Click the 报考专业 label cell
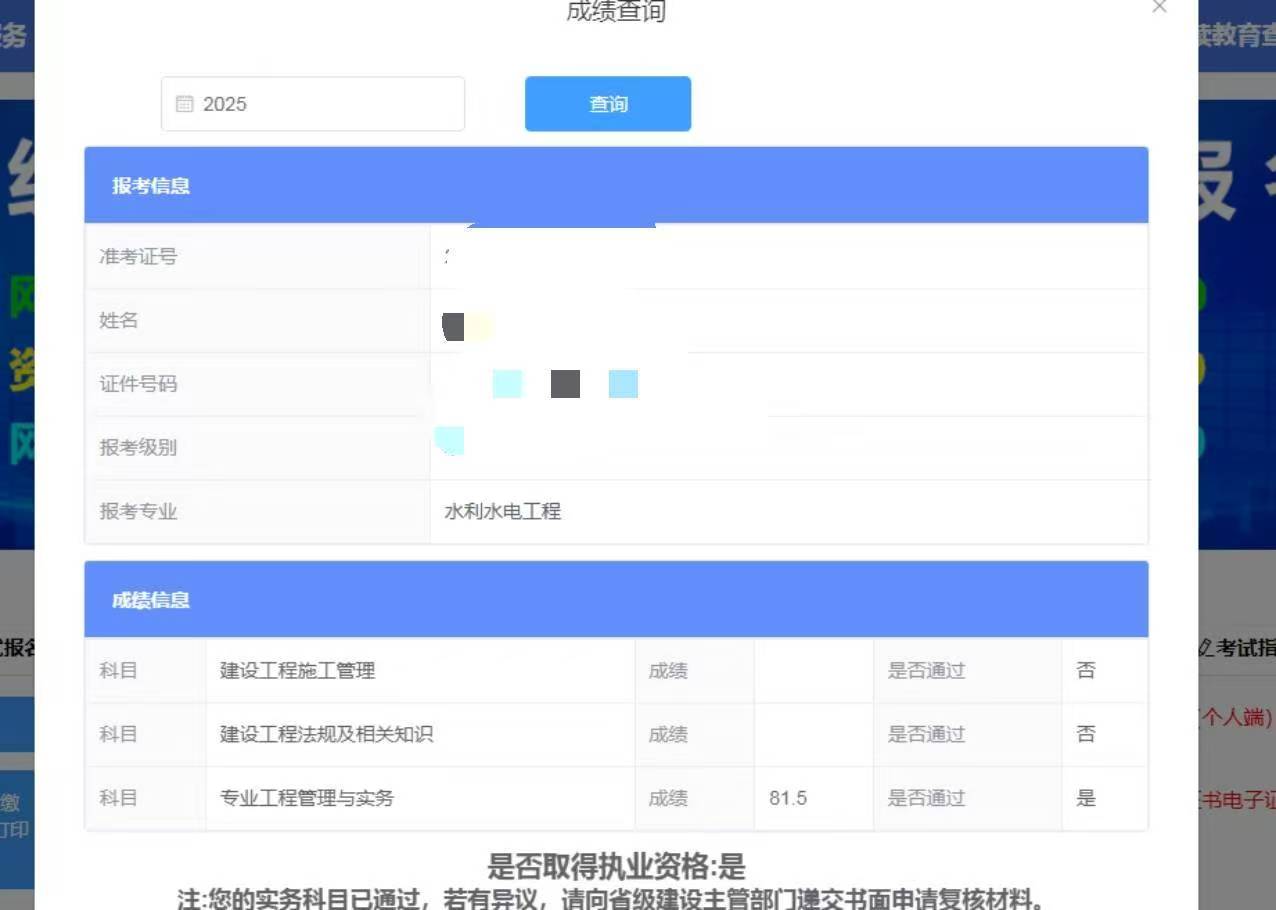Screen dimensions: 1276x910 (x=258, y=511)
